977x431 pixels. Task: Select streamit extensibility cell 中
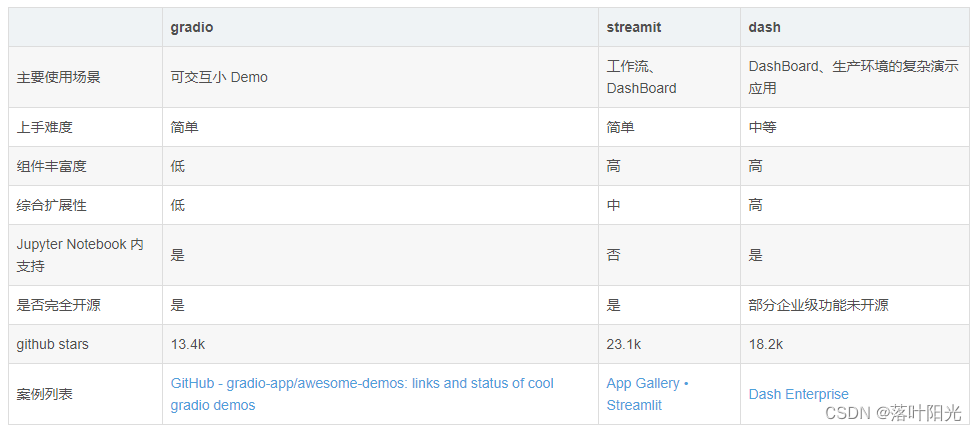pos(614,205)
